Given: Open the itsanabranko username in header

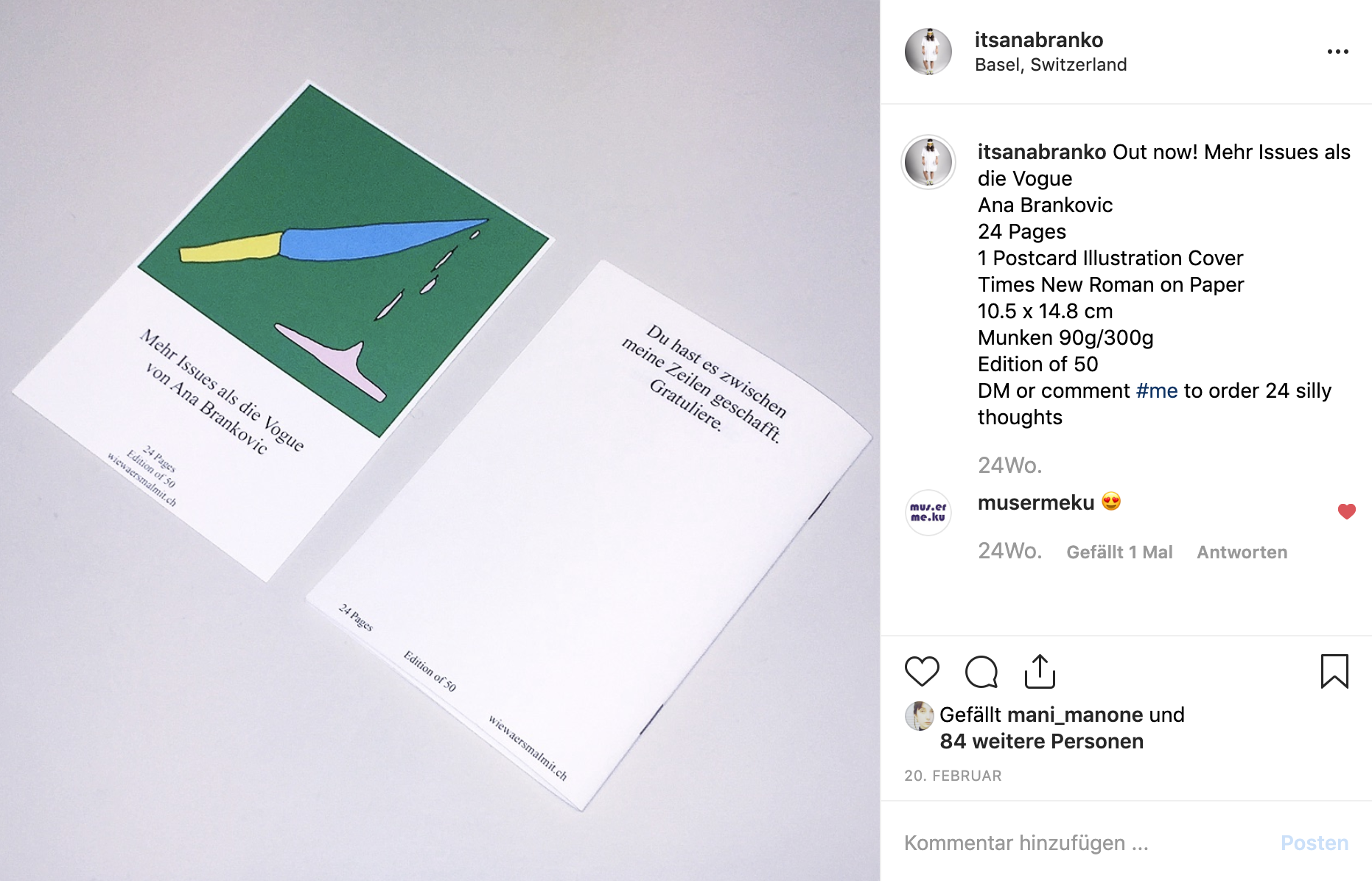Looking at the screenshot, I should click(1039, 40).
